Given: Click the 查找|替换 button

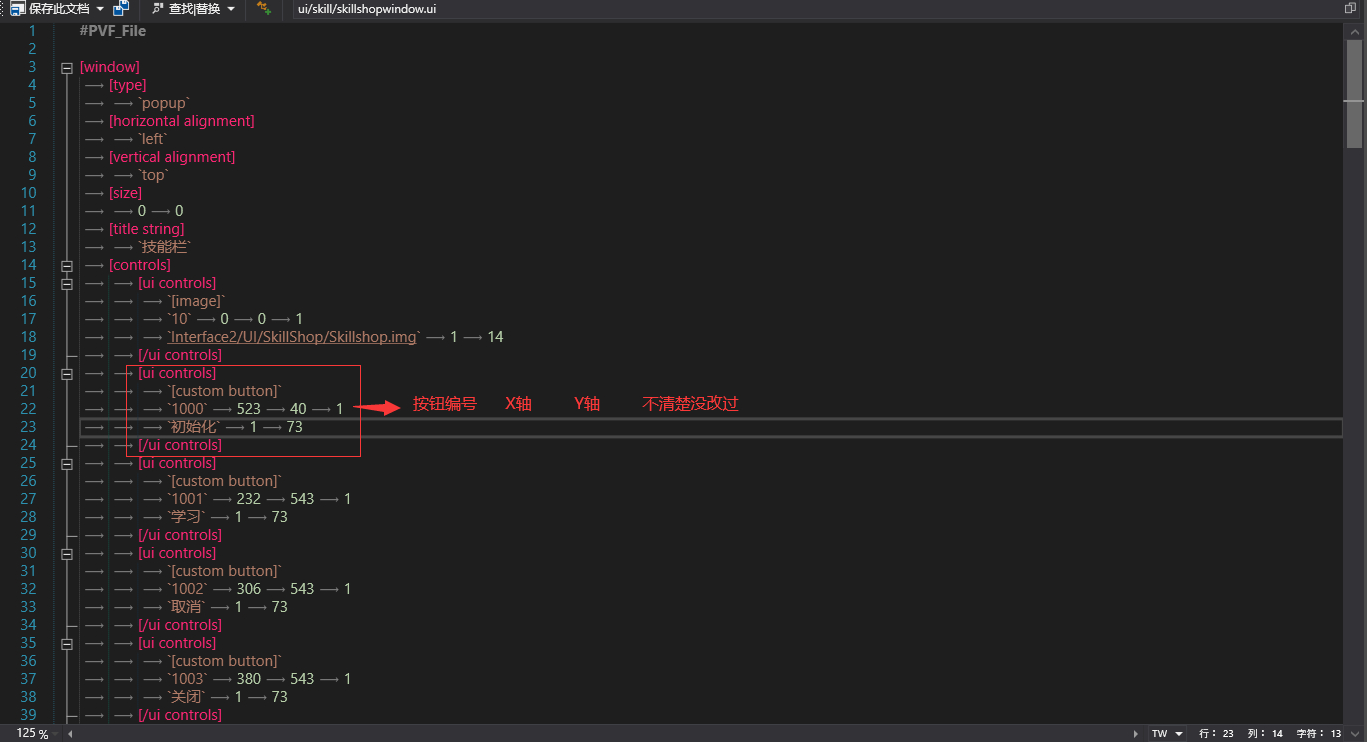Looking at the screenshot, I should point(185,8).
